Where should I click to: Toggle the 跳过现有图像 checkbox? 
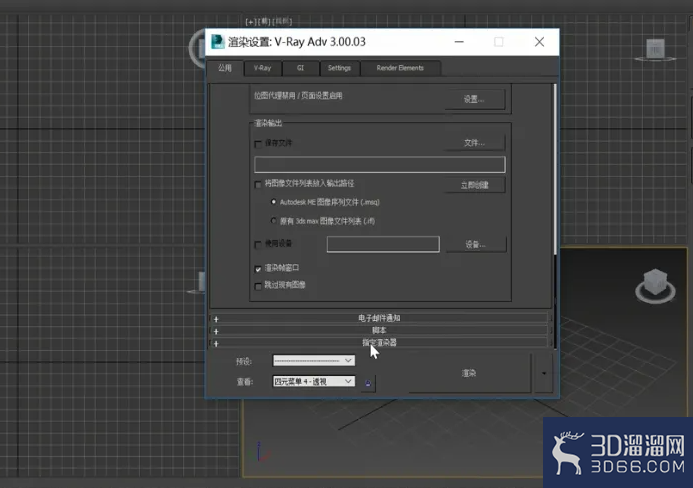258,286
